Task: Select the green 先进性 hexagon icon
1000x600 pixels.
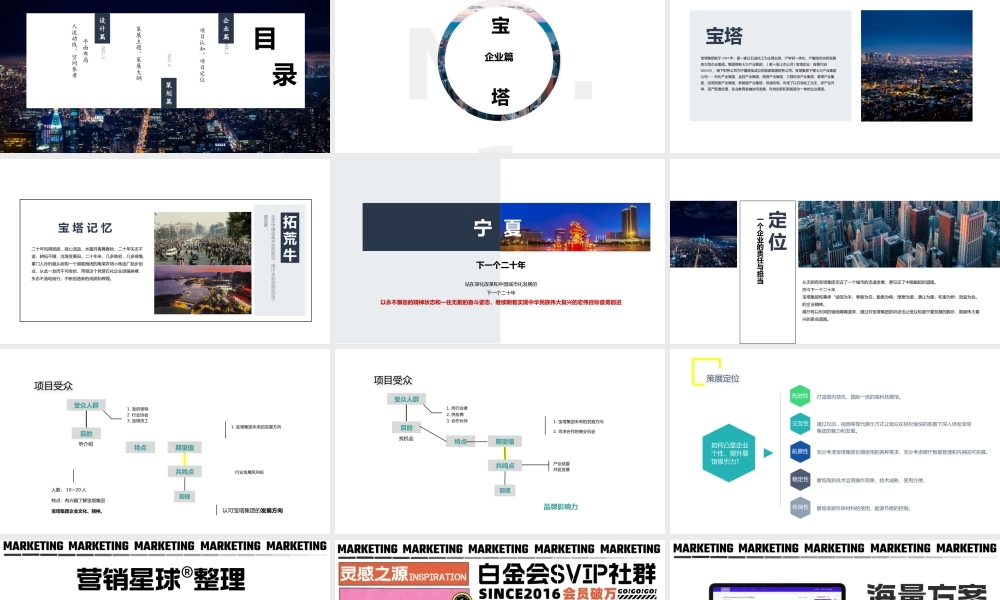Action: [x=800, y=397]
